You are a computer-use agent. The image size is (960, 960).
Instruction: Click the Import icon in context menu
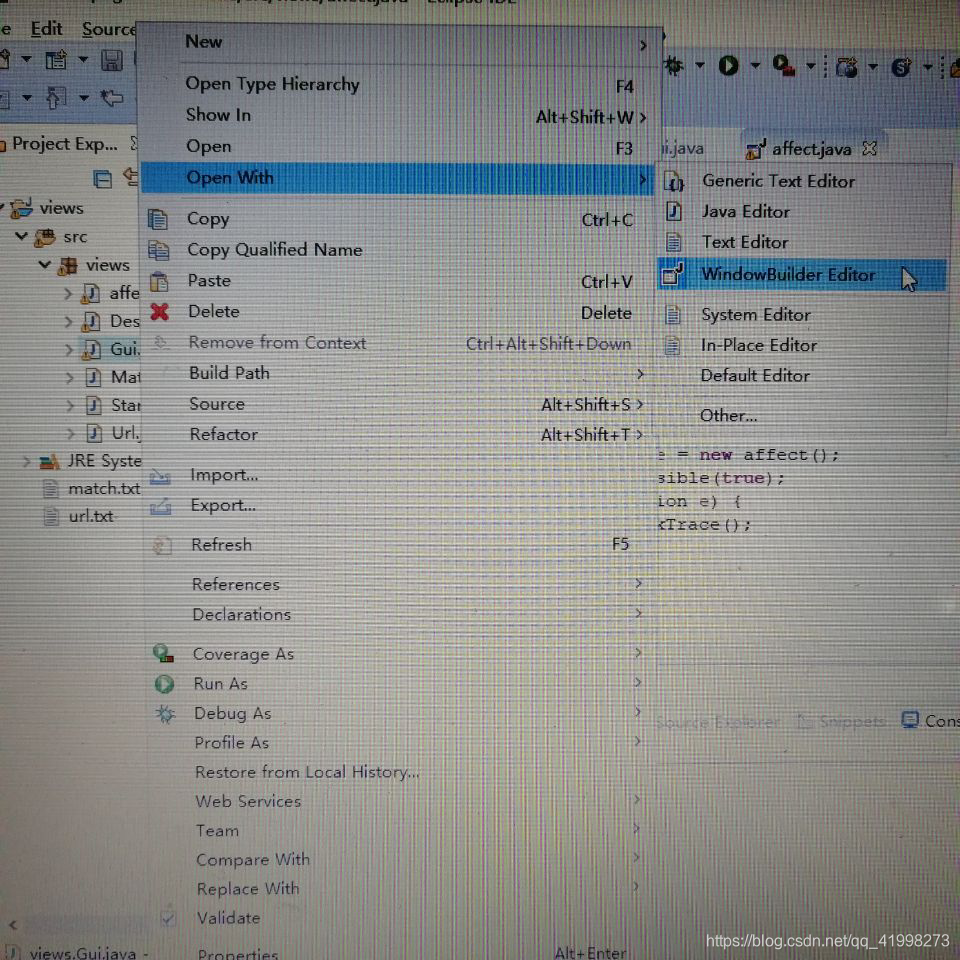click(x=160, y=476)
